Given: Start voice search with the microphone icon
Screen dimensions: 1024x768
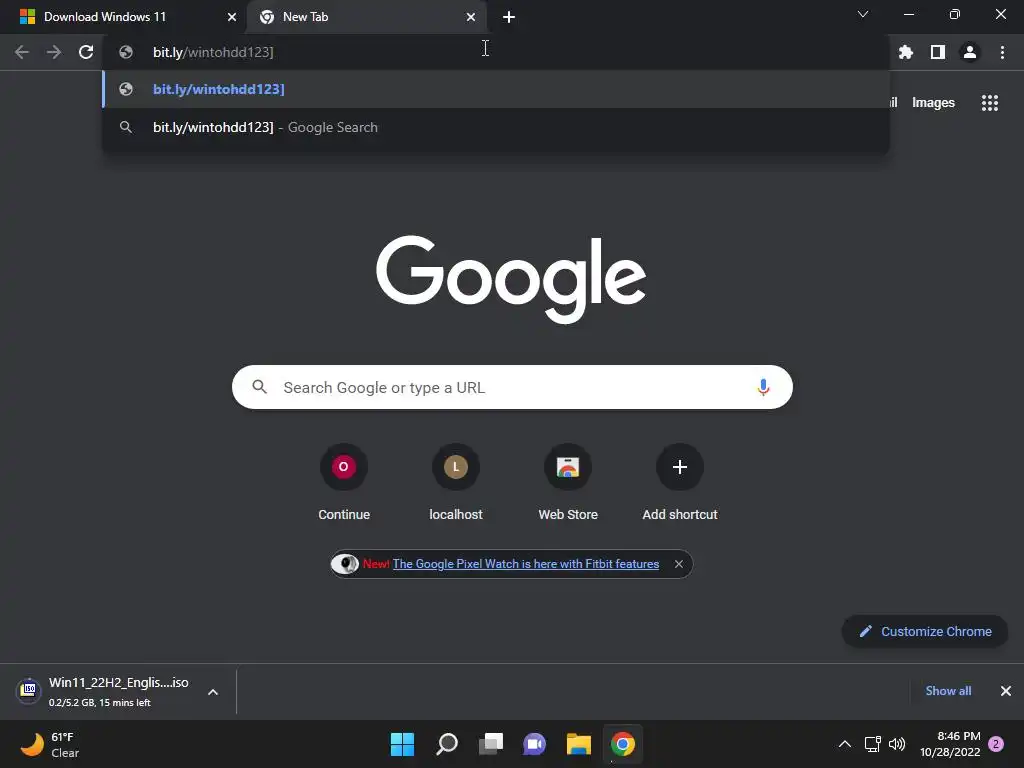Looking at the screenshot, I should click(x=763, y=387).
